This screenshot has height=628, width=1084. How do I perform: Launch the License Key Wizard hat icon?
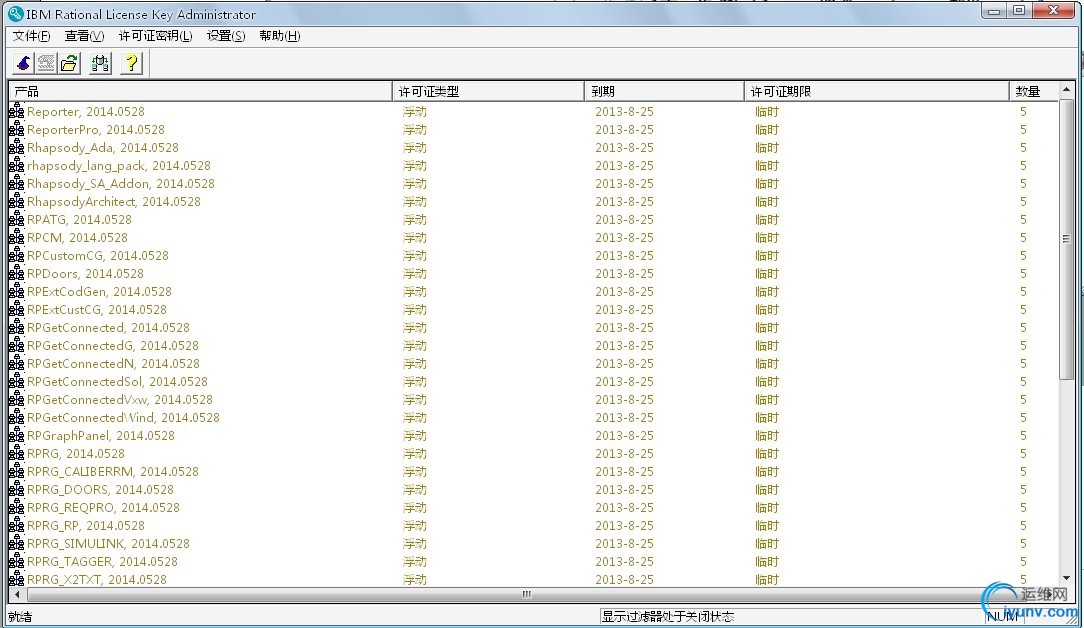tap(24, 64)
